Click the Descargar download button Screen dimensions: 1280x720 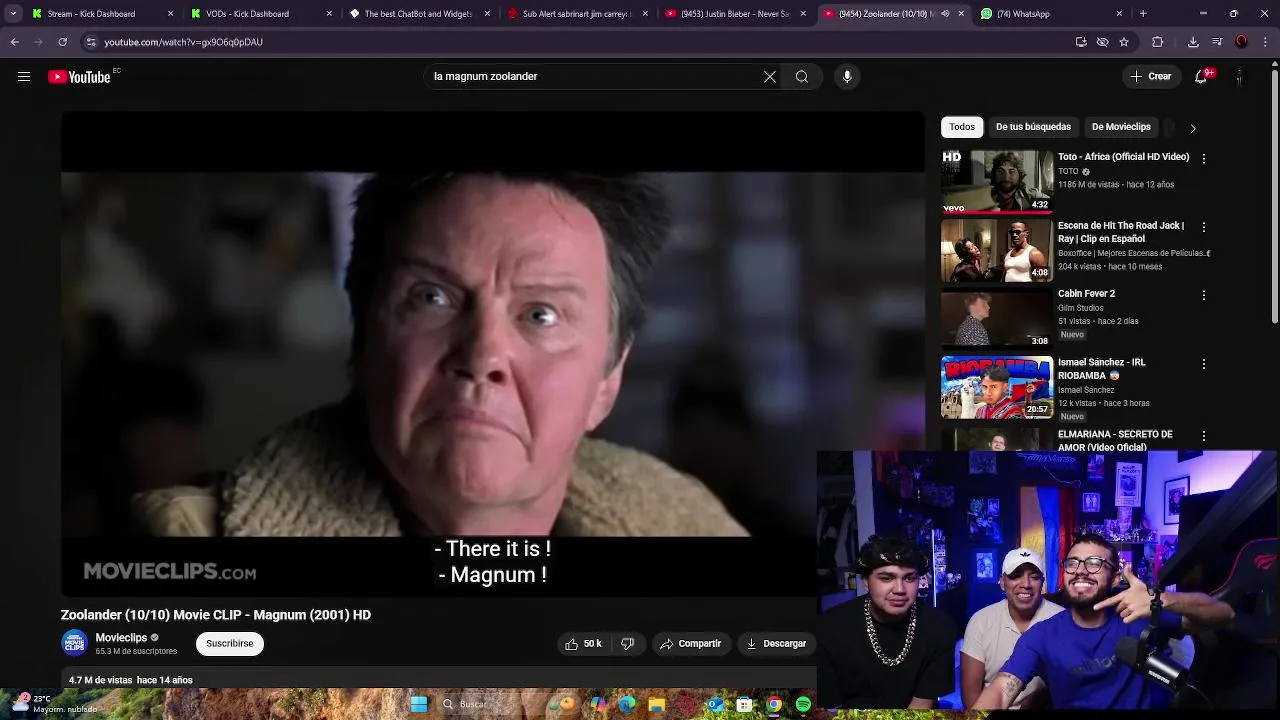tap(776, 644)
